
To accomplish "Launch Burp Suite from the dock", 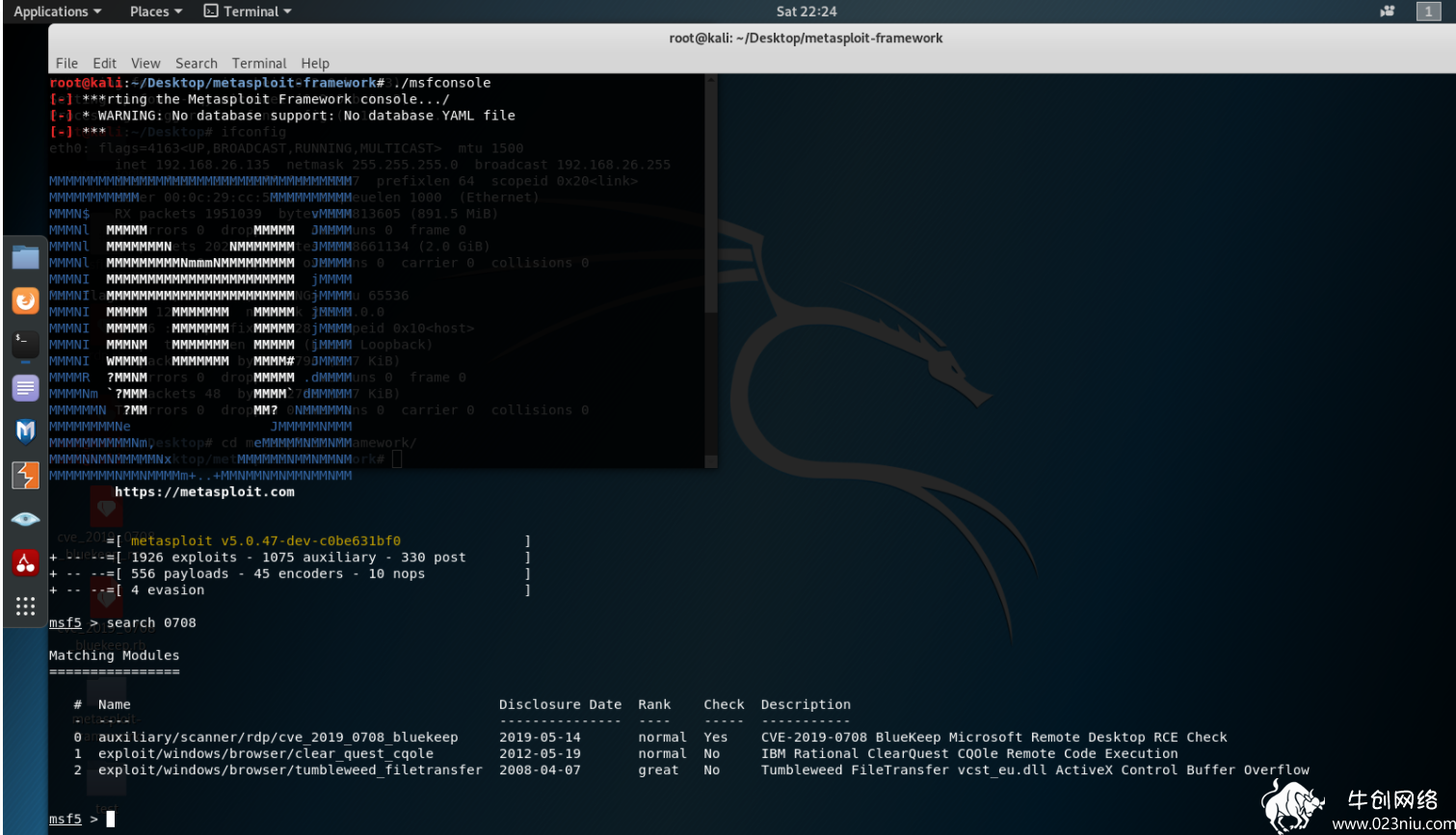I will (x=25, y=475).
